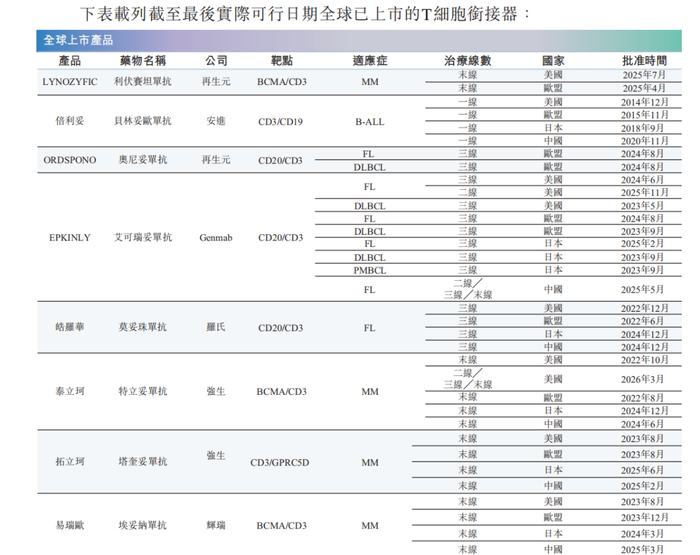Click the ORDSPONO product cell

[70, 160]
